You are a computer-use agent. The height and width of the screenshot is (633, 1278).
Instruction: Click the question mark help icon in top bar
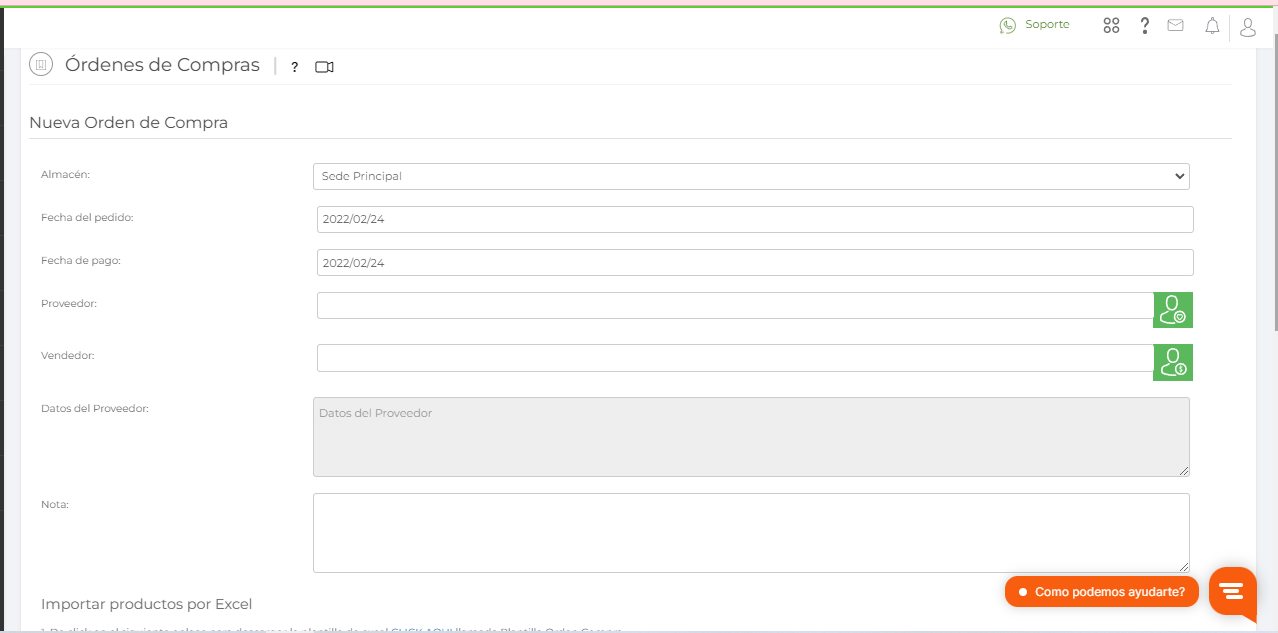[x=1144, y=25]
